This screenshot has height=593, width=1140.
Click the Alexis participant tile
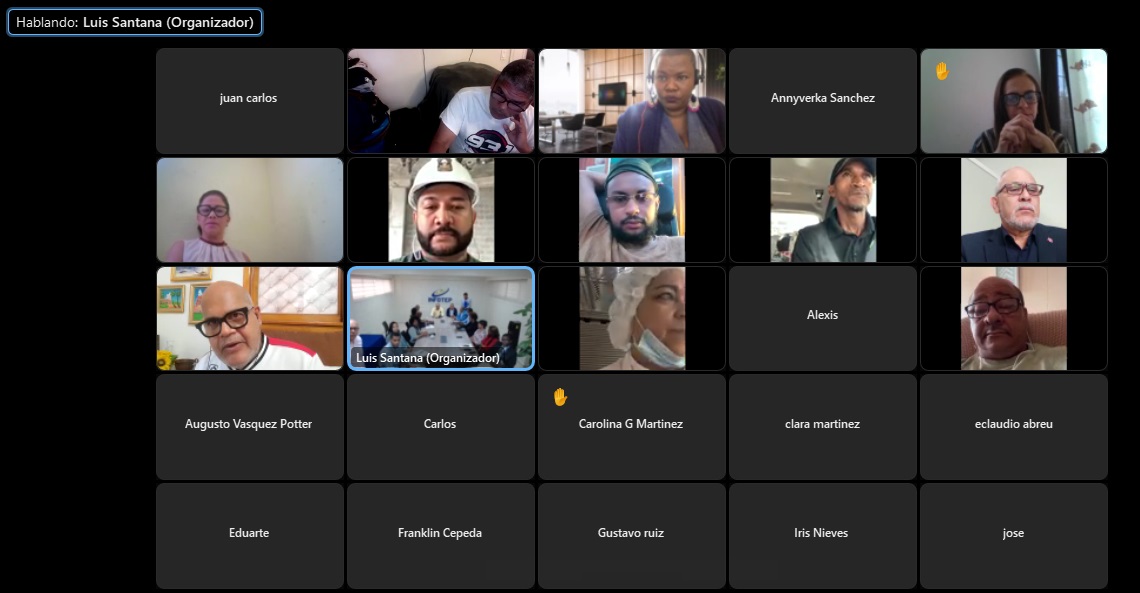[822, 318]
